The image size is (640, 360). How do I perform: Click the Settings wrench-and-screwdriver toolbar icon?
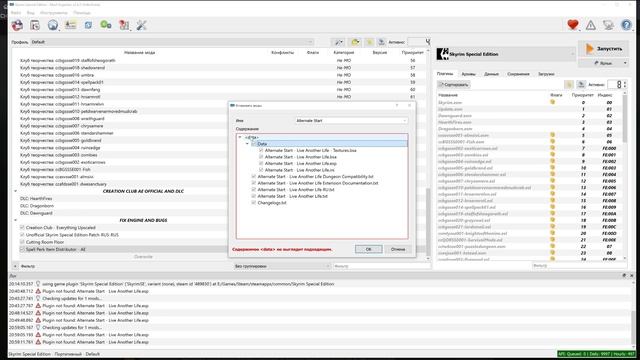(x=141, y=25)
